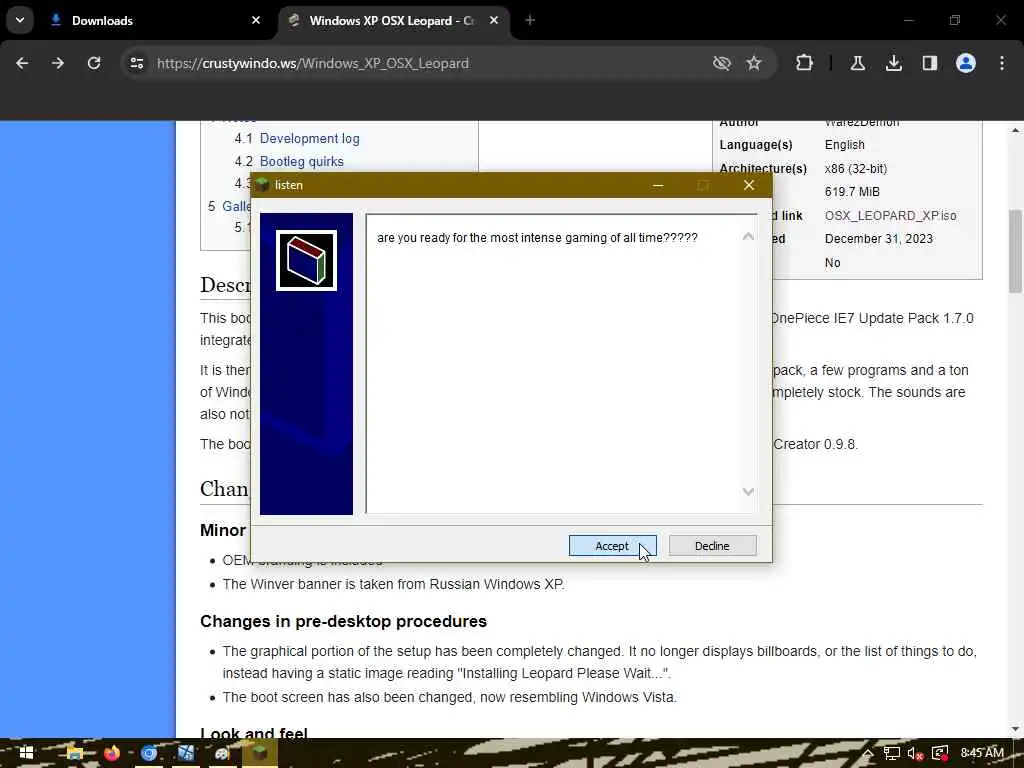Close the Windows XP OSX Leopard tab

coord(494,21)
